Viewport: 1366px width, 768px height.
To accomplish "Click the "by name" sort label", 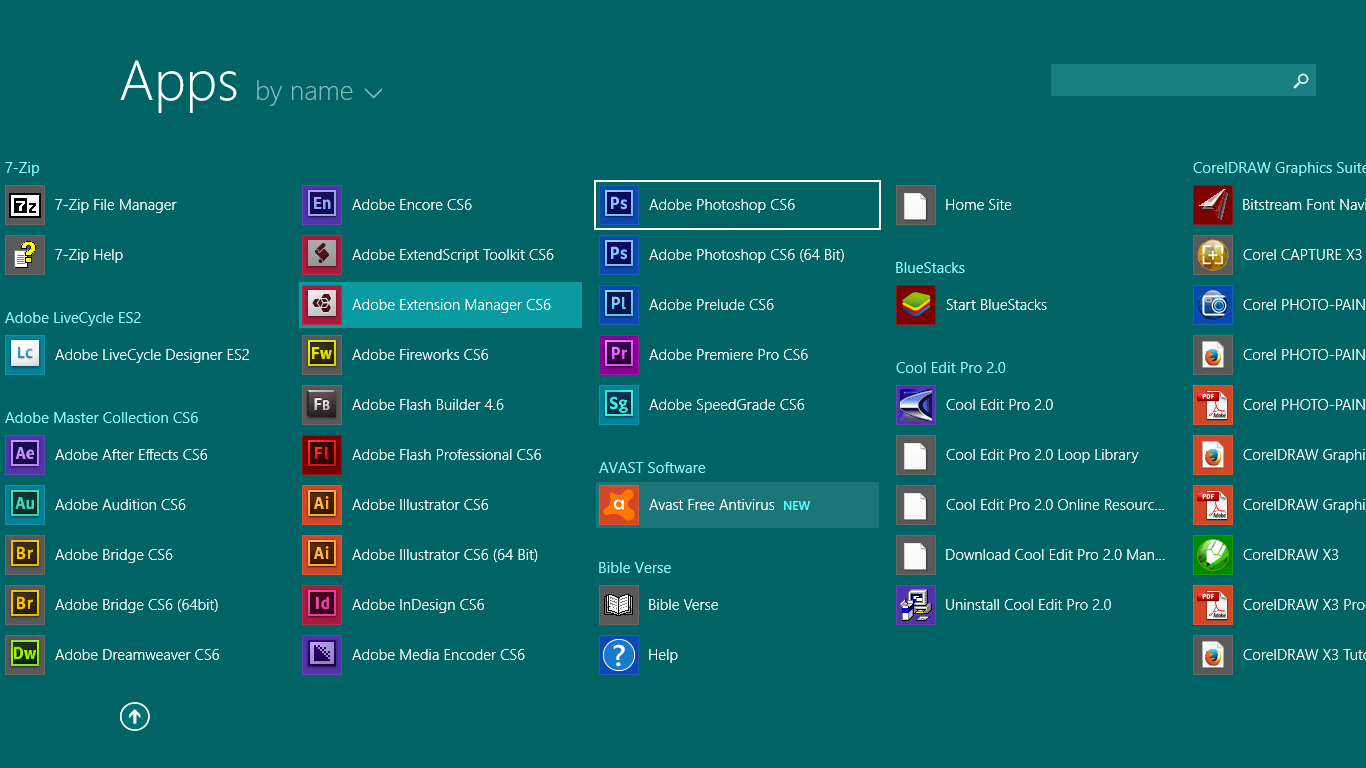I will (304, 91).
